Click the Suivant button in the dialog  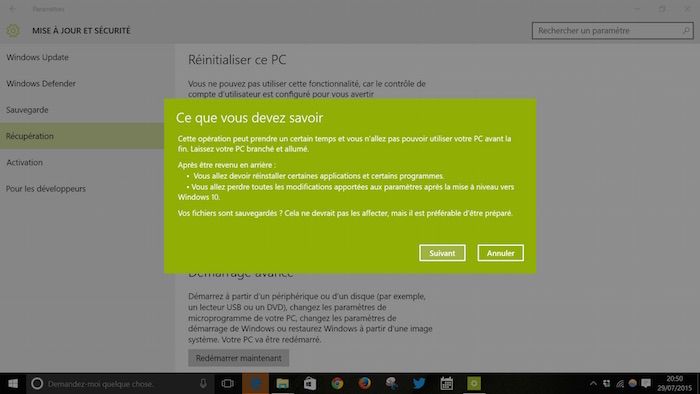(x=442, y=253)
